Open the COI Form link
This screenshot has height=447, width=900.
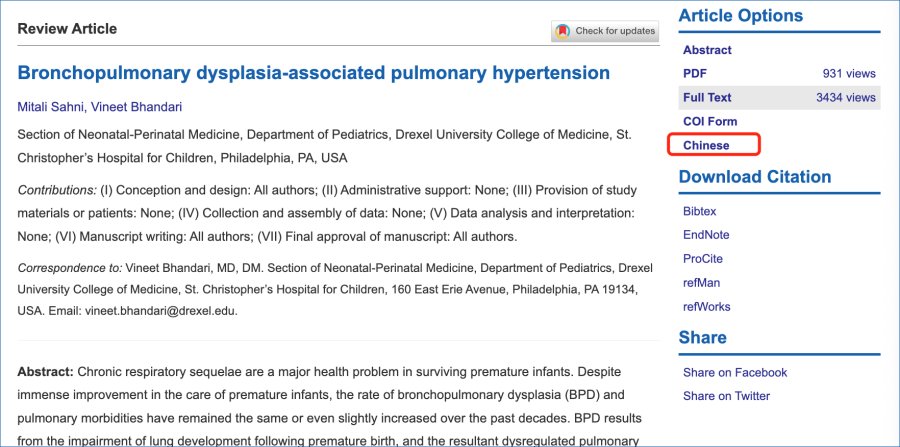click(710, 122)
